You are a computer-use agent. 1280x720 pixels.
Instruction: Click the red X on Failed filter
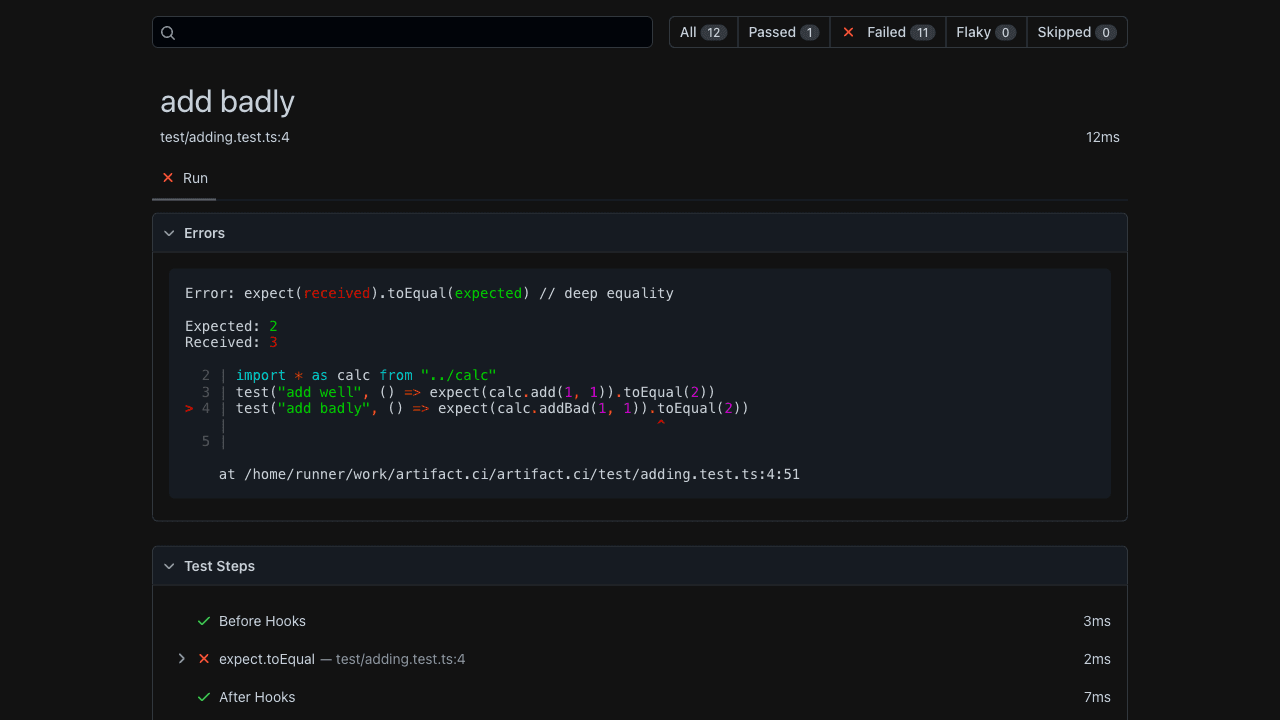pos(848,32)
